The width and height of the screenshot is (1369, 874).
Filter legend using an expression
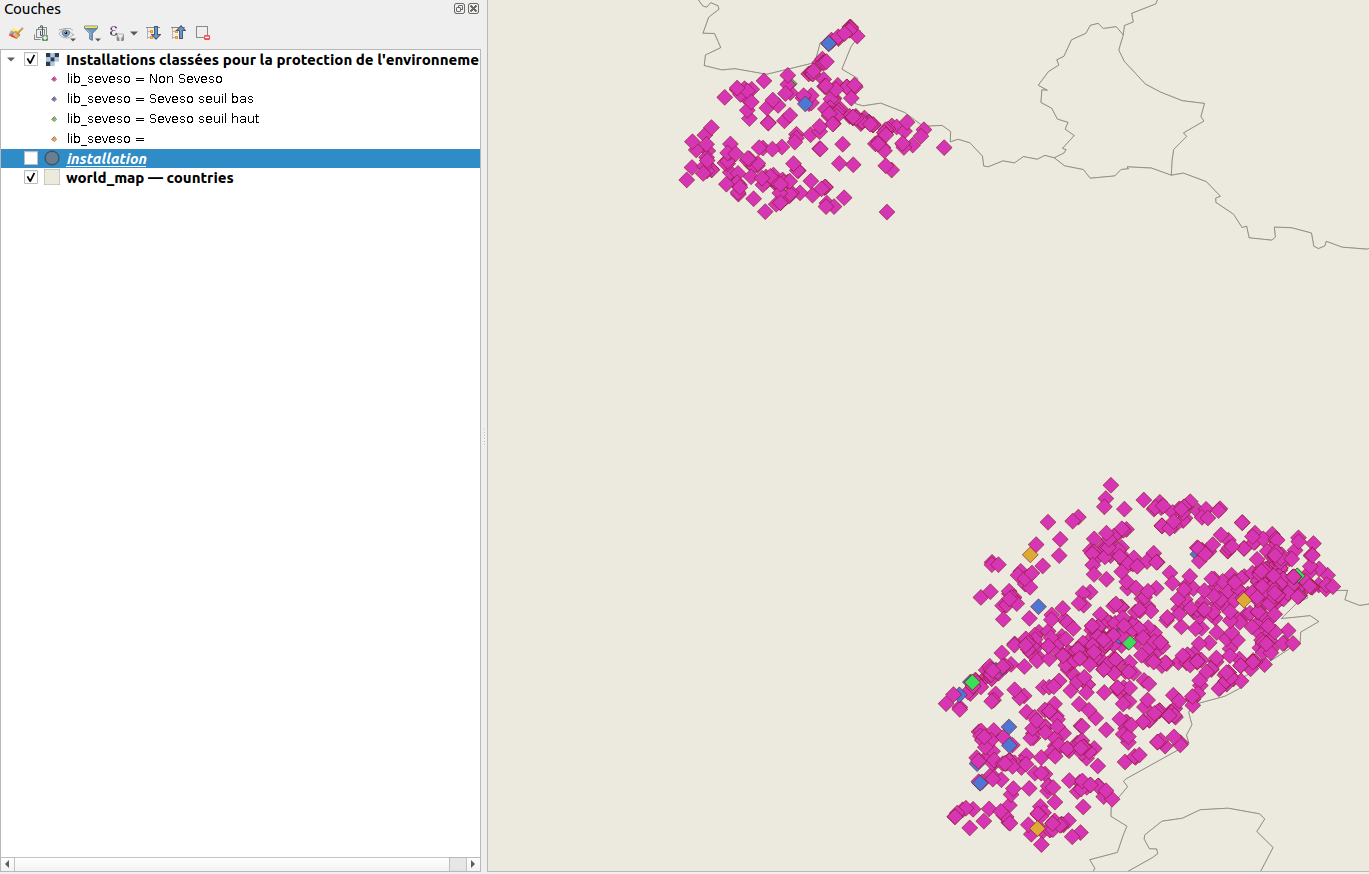pos(116,32)
